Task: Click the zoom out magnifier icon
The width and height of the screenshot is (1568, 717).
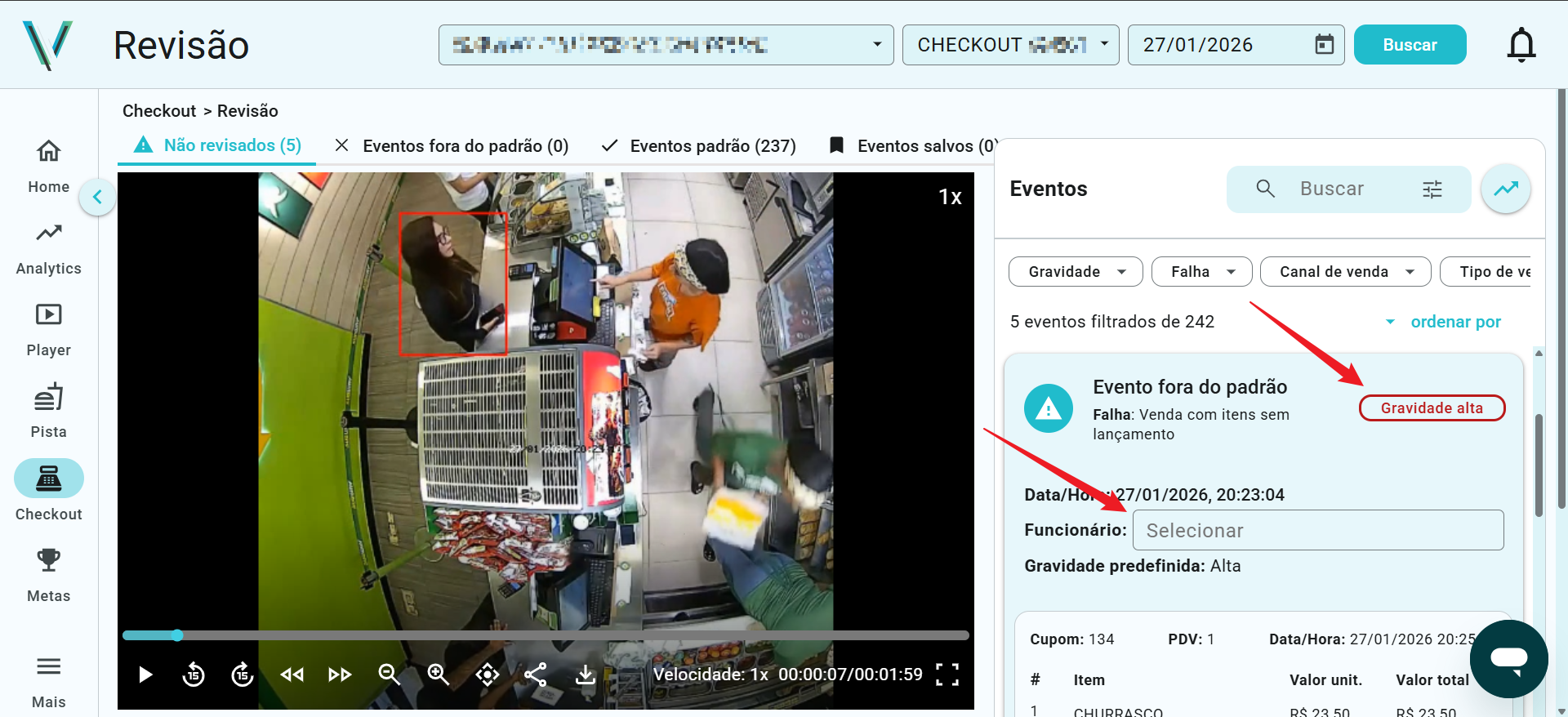Action: pyautogui.click(x=389, y=675)
